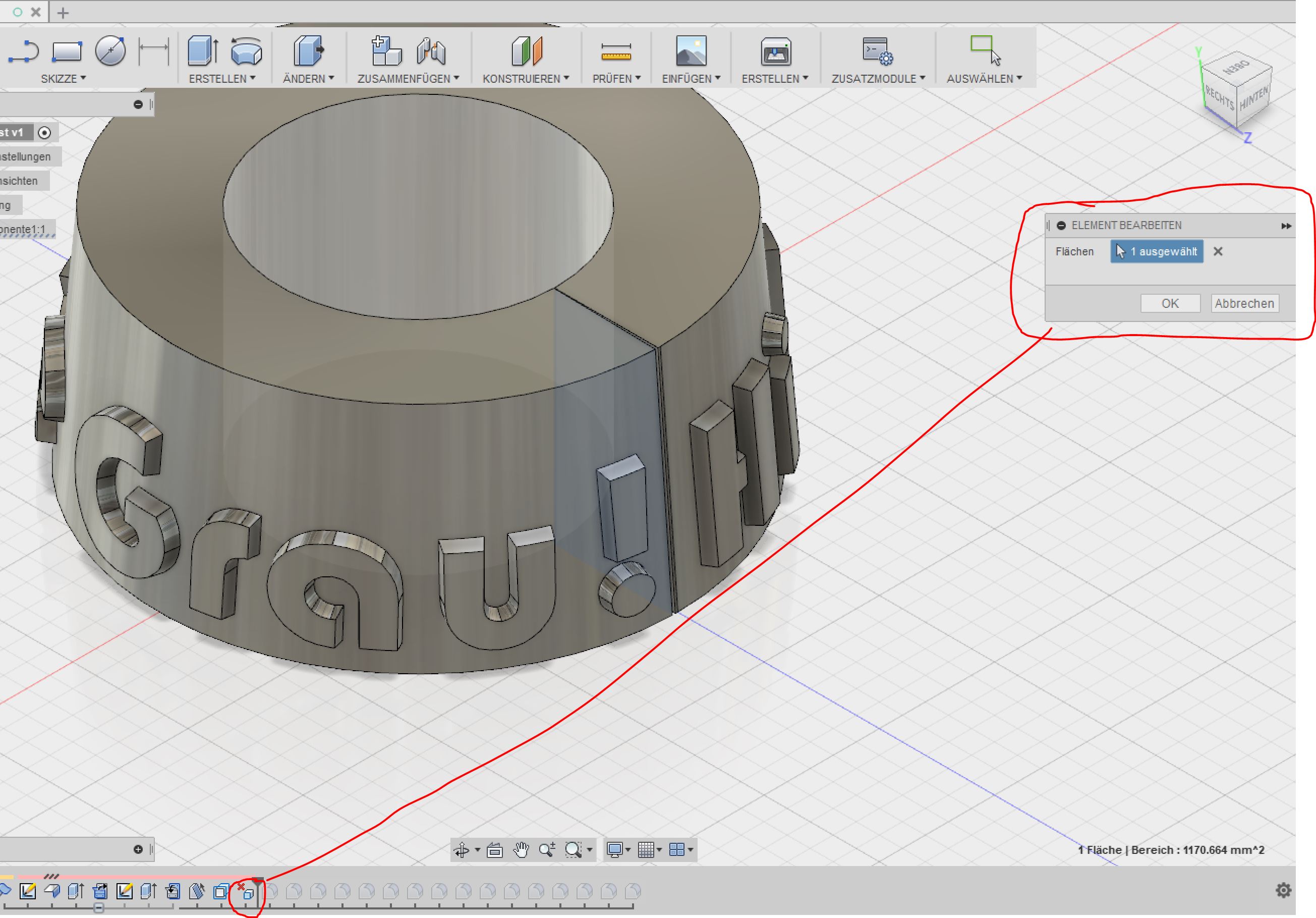
Task: Confirm with the OK button
Action: 1170,303
